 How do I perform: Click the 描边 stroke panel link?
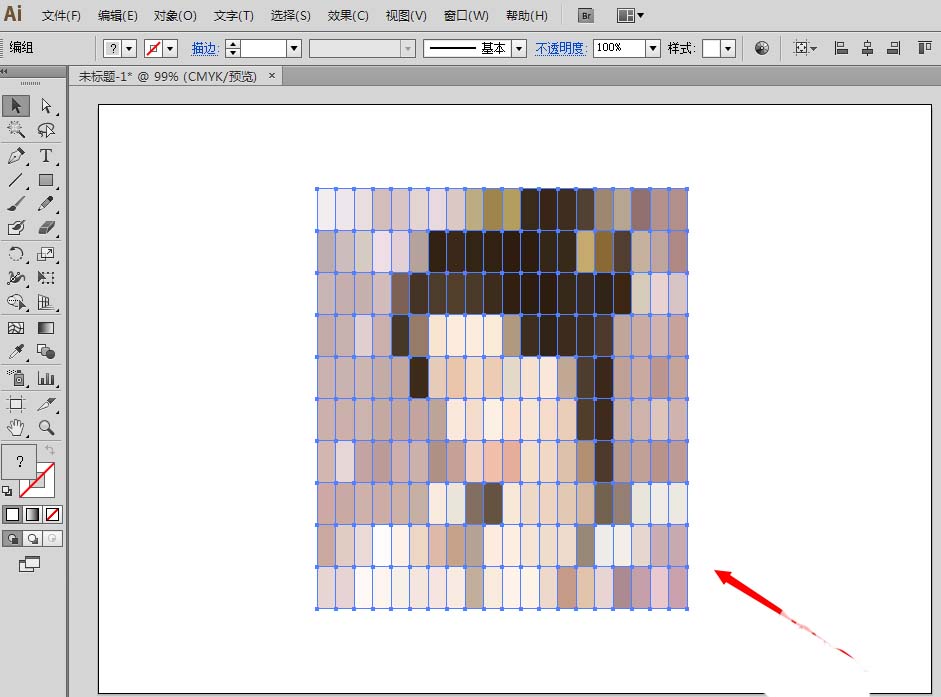205,48
